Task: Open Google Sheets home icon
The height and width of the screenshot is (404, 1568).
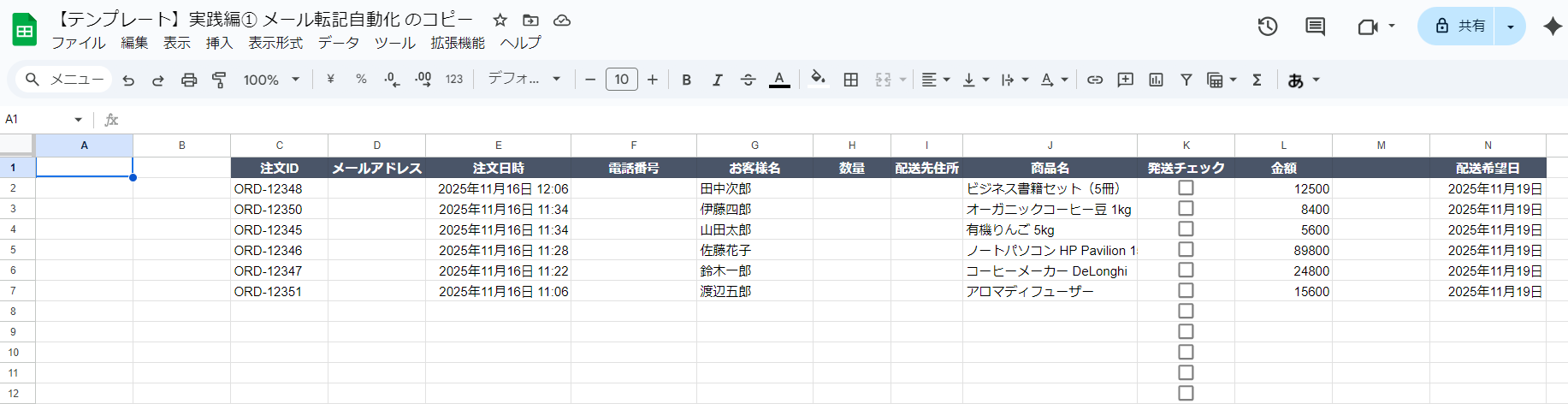Action: 24,30
